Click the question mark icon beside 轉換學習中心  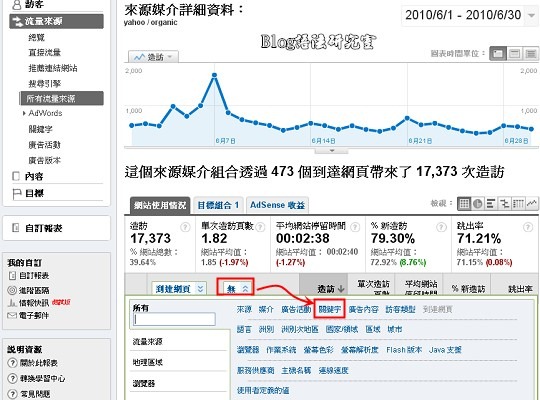coord(12,378)
